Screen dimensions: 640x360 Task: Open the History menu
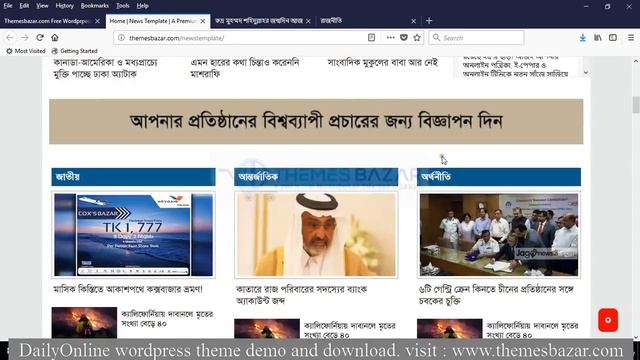pyautogui.click(x=64, y=6)
